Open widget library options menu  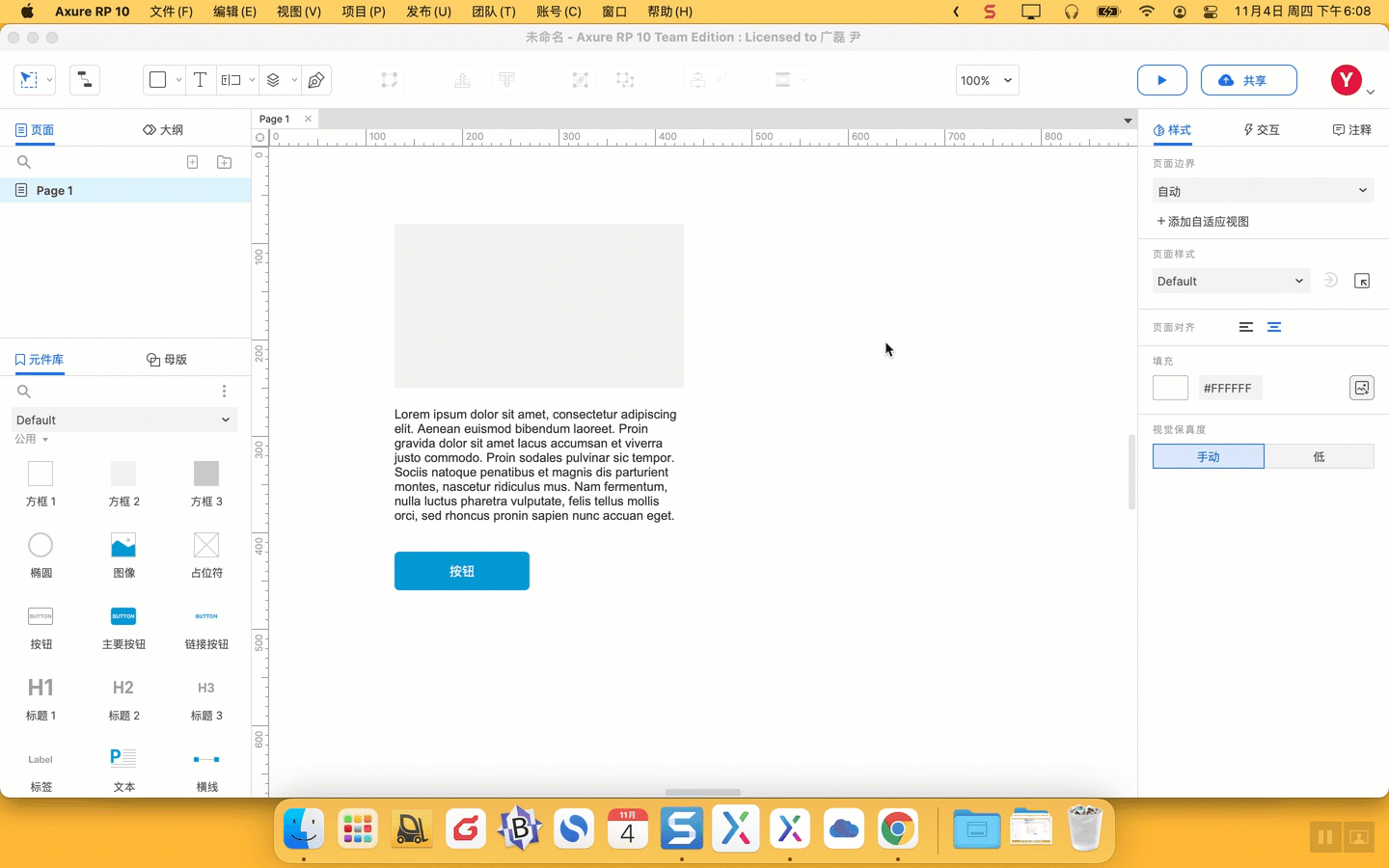[x=224, y=392]
